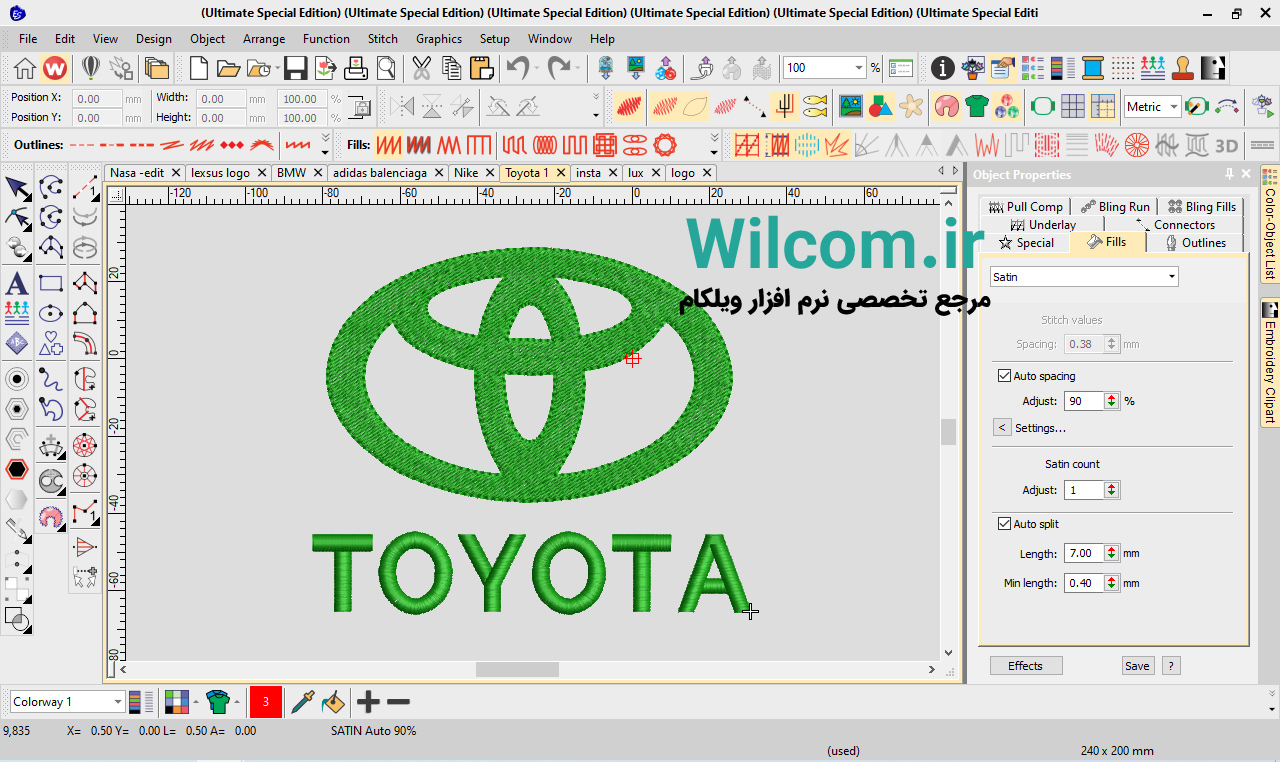Click the Save button in Object Properties
The height and width of the screenshot is (762, 1280).
pos(1137,666)
